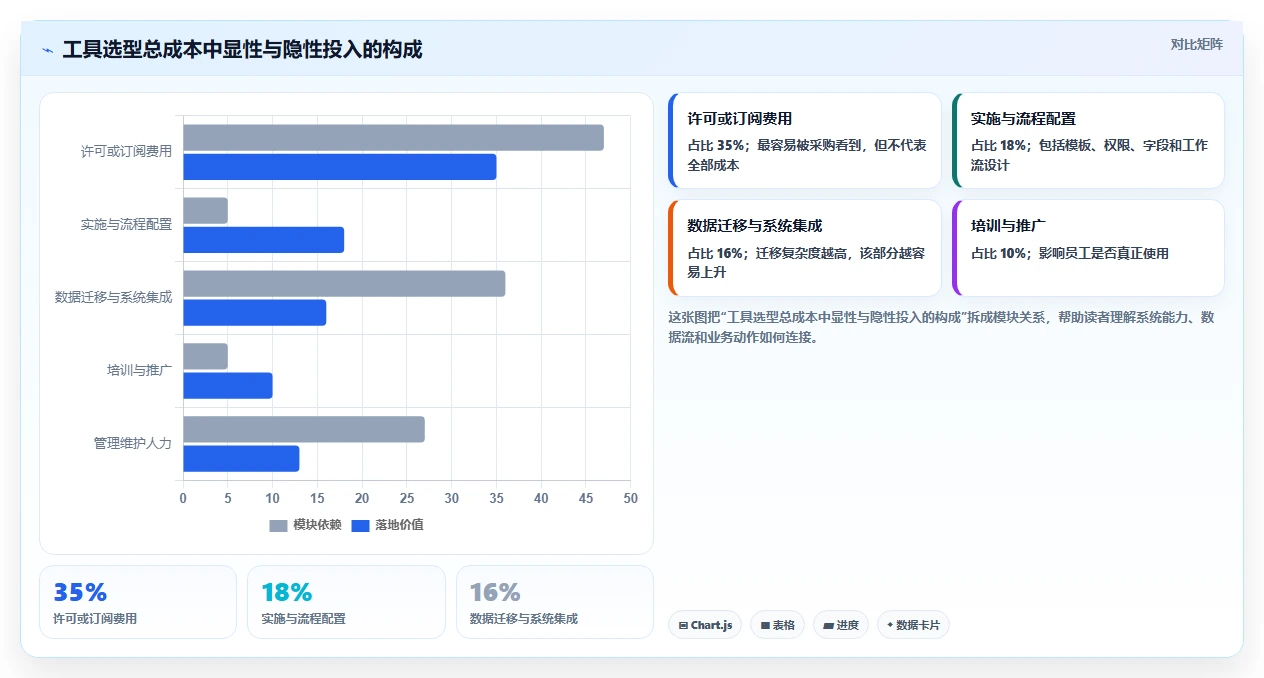Click the icon in the Chart.js chip
Image resolution: width=1264 pixels, height=678 pixels.
coord(683,625)
